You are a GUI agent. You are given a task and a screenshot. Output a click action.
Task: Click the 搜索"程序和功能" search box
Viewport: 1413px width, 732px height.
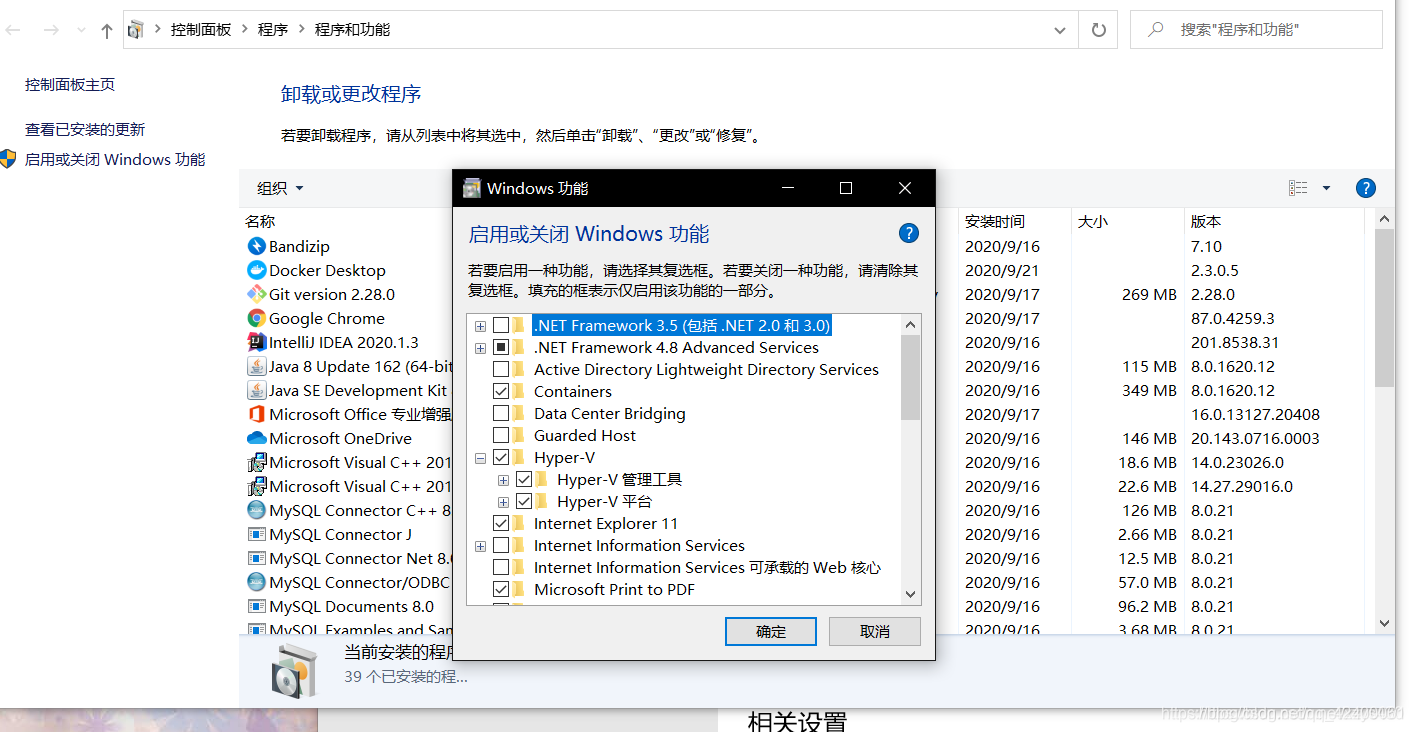1256,30
